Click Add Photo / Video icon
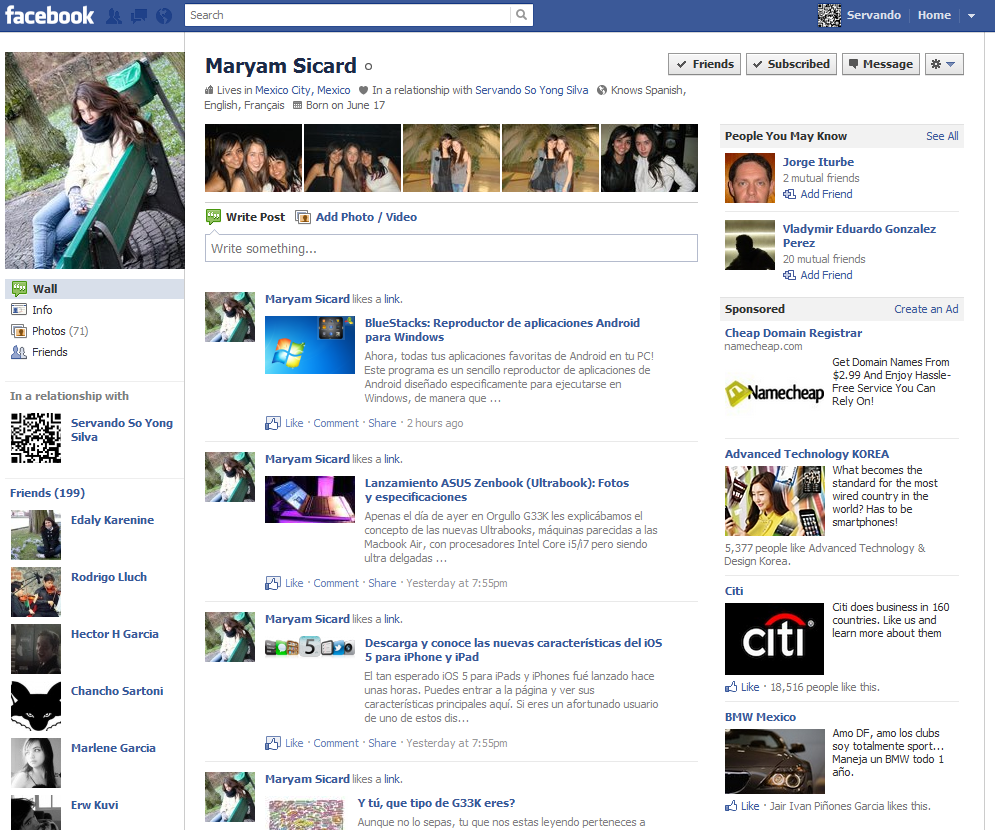This screenshot has height=830, width=995. pos(303,217)
